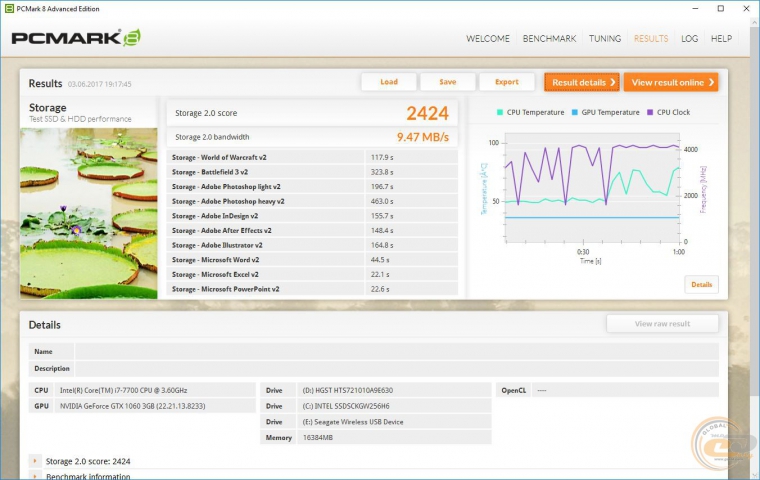Screen dimensions: 760x480
Task: Select the Microsoft Word v2 row
Action: (312, 260)
